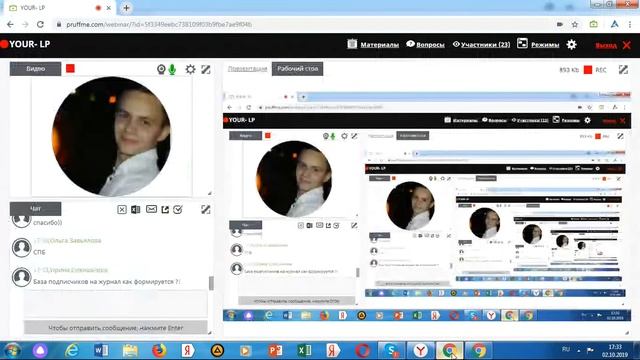
Task: Open Skype from the taskbar
Action: point(391,350)
